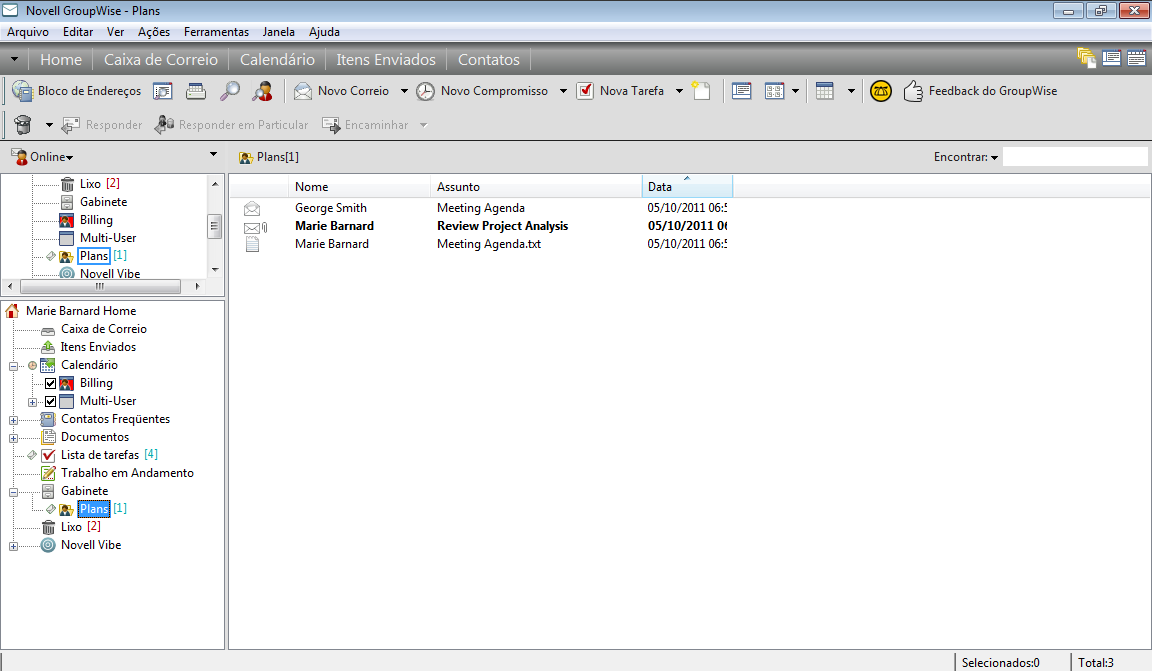Screen dimensions: 1152x671
Task: Toggle the Multi-User calendar checkbox
Action: (50, 401)
